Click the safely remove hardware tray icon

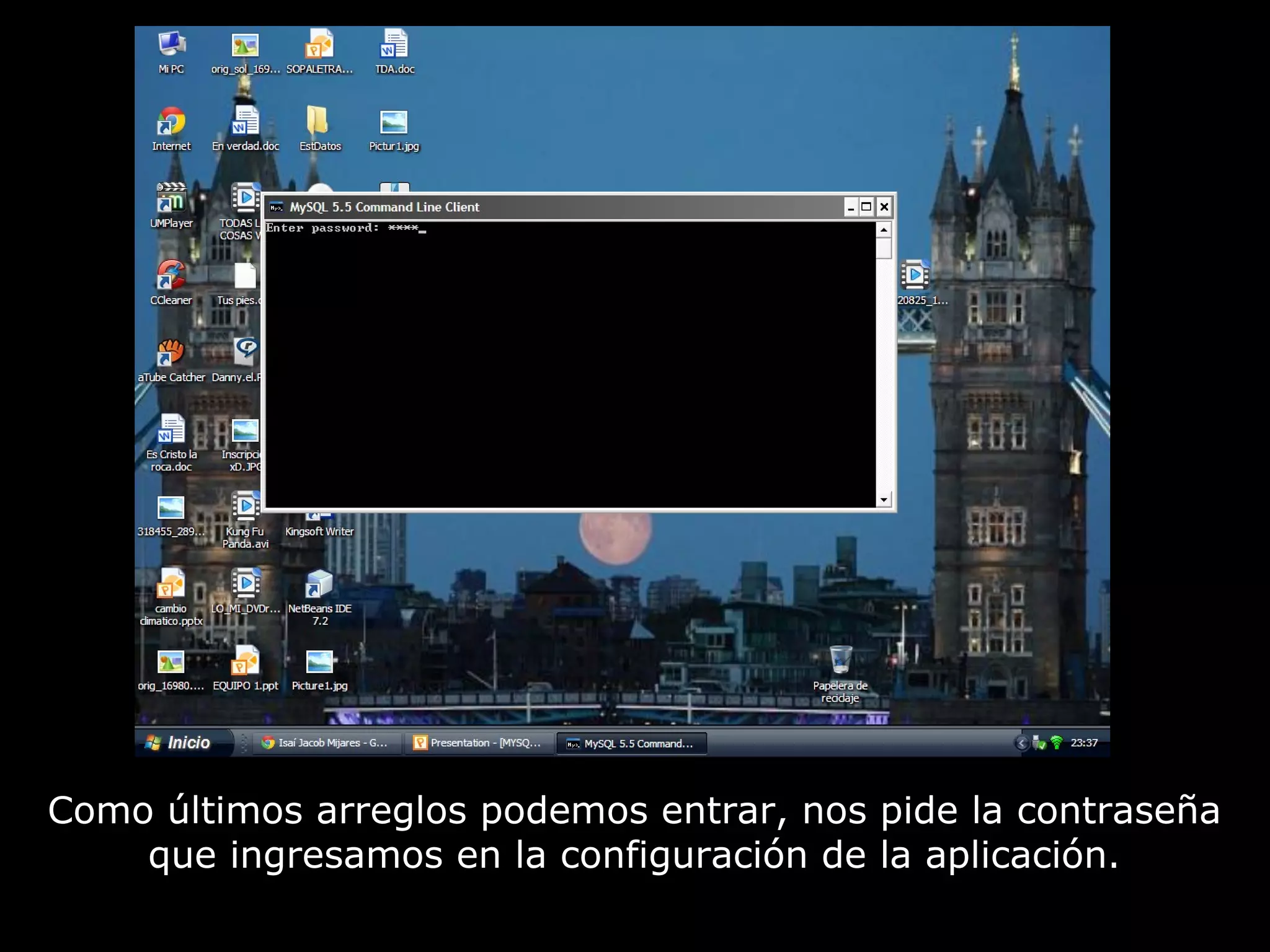click(1039, 743)
